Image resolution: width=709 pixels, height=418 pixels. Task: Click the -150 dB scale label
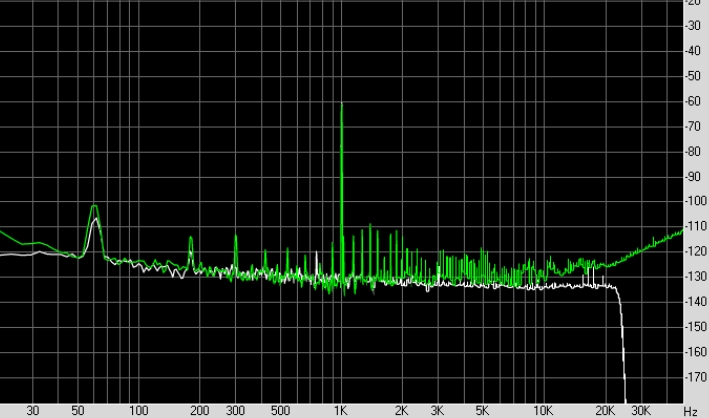(695, 326)
